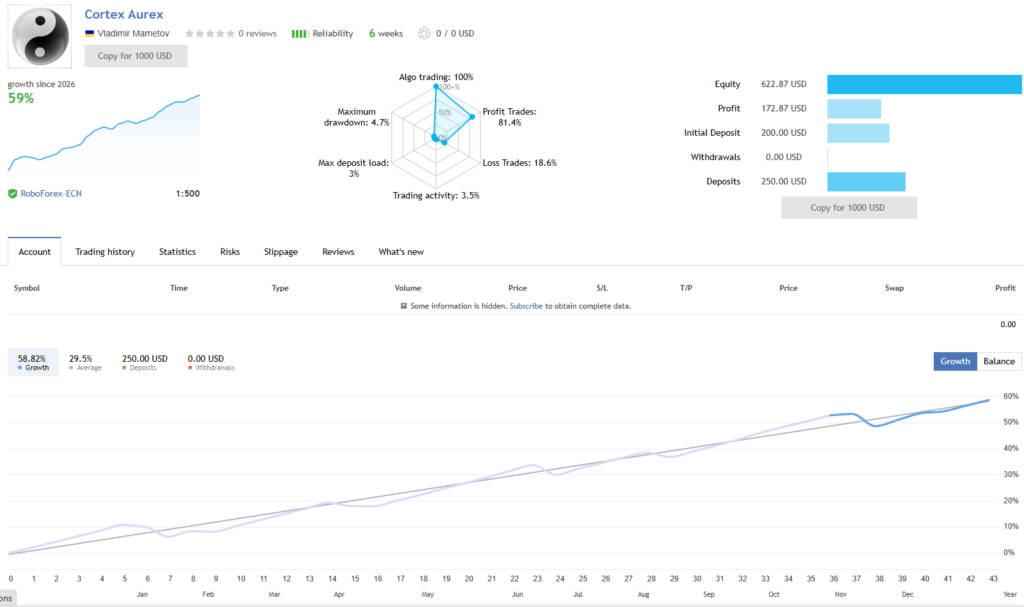Go to the Risks tab
The width and height of the screenshot is (1024, 607).
[230, 252]
